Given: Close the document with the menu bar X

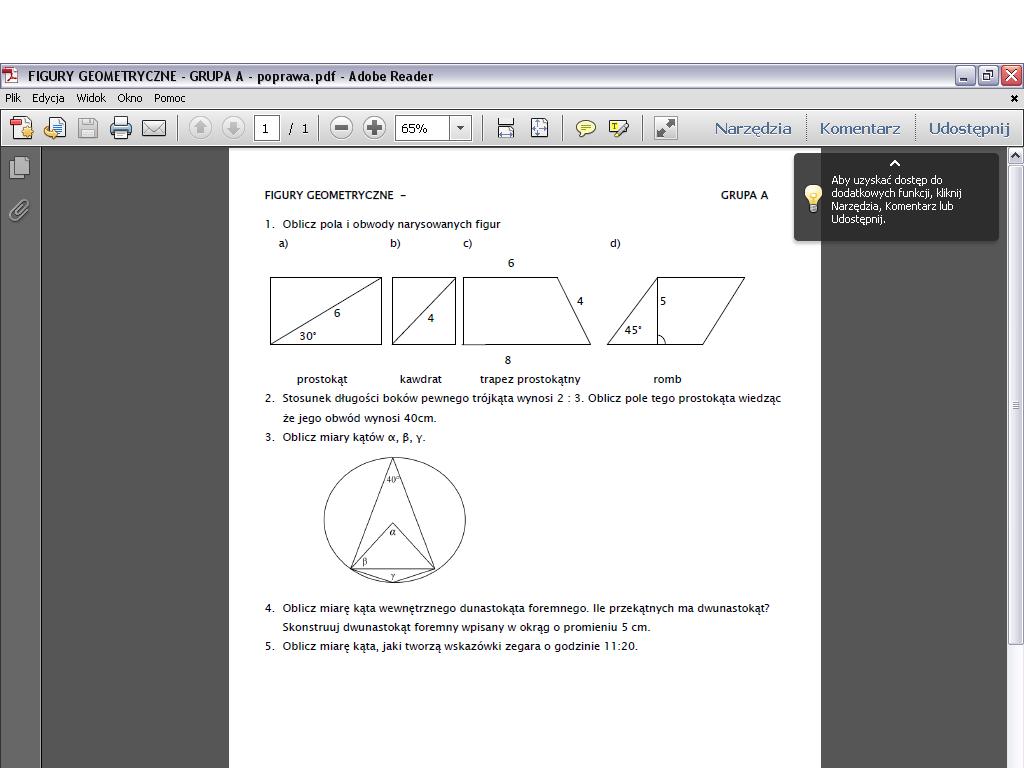Looking at the screenshot, I should pos(1014,99).
